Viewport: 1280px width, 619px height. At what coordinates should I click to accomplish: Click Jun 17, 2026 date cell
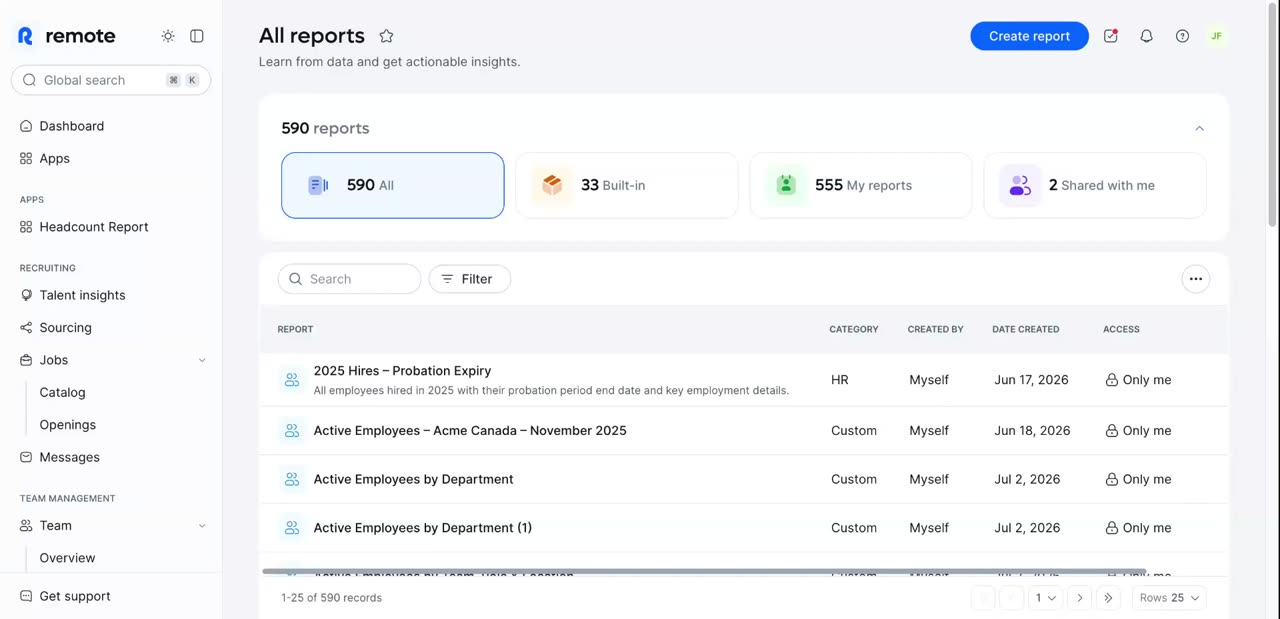click(1031, 380)
